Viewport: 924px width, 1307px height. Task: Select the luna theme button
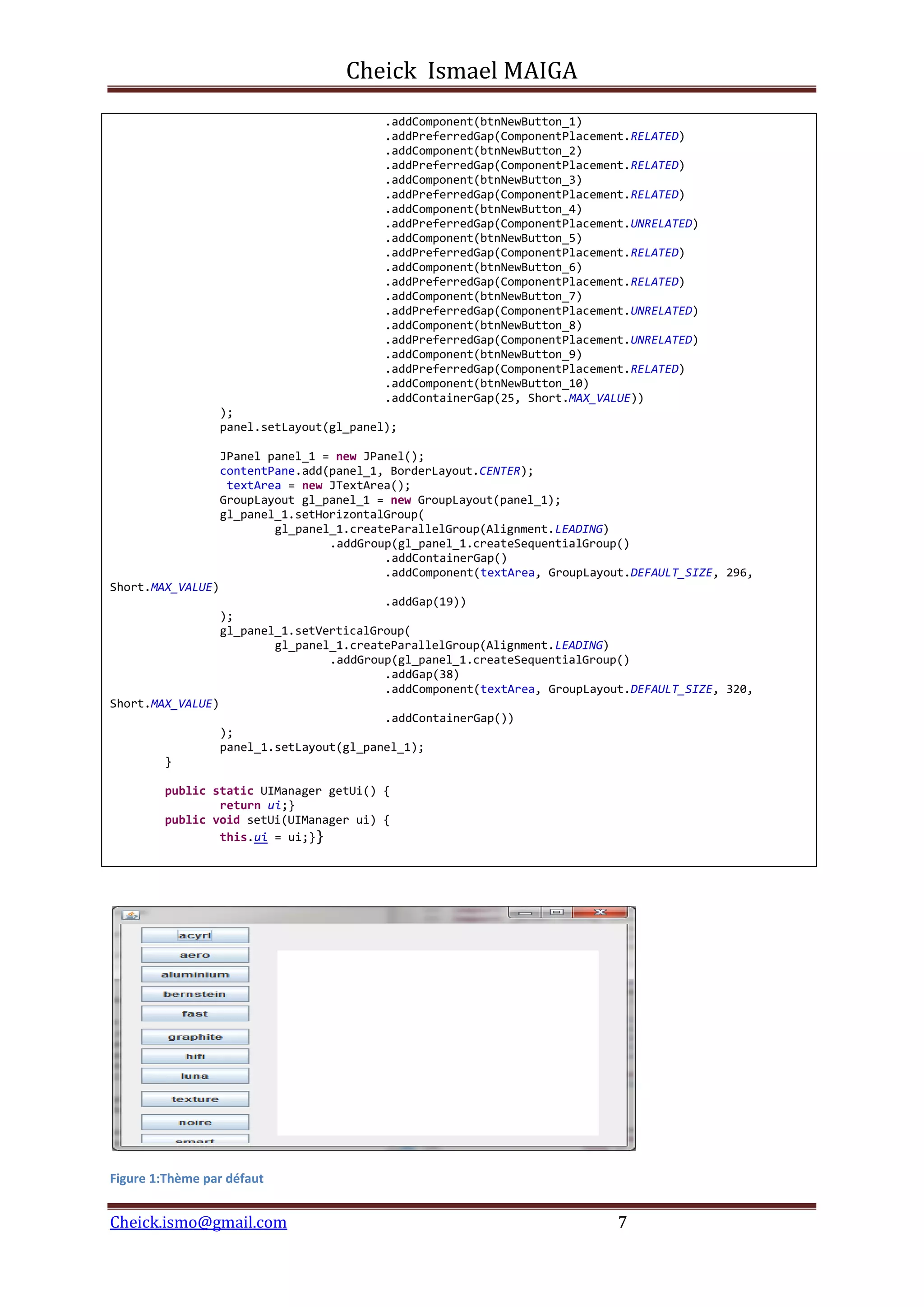(x=194, y=1076)
